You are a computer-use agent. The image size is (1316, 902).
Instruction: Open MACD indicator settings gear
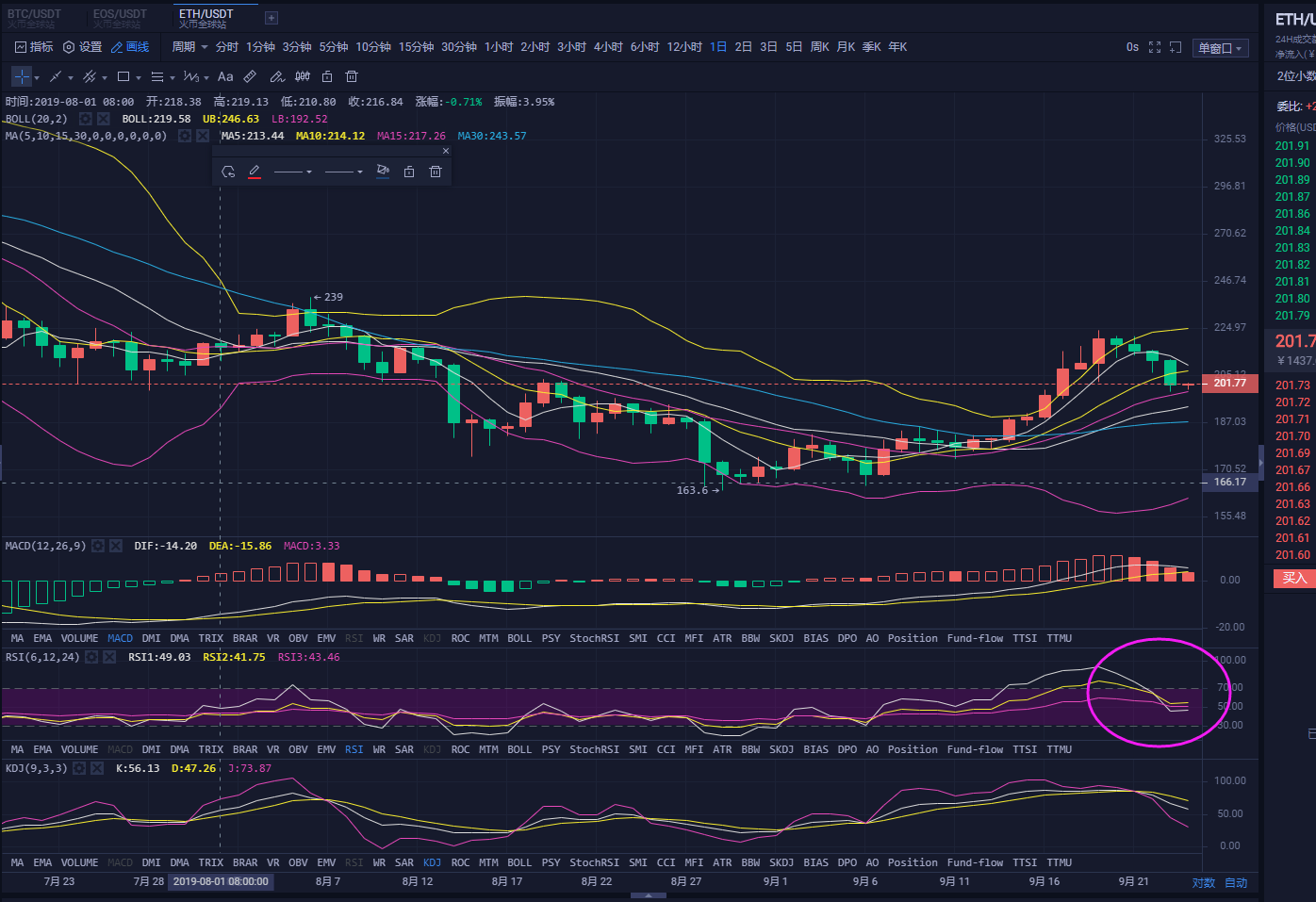click(x=98, y=546)
